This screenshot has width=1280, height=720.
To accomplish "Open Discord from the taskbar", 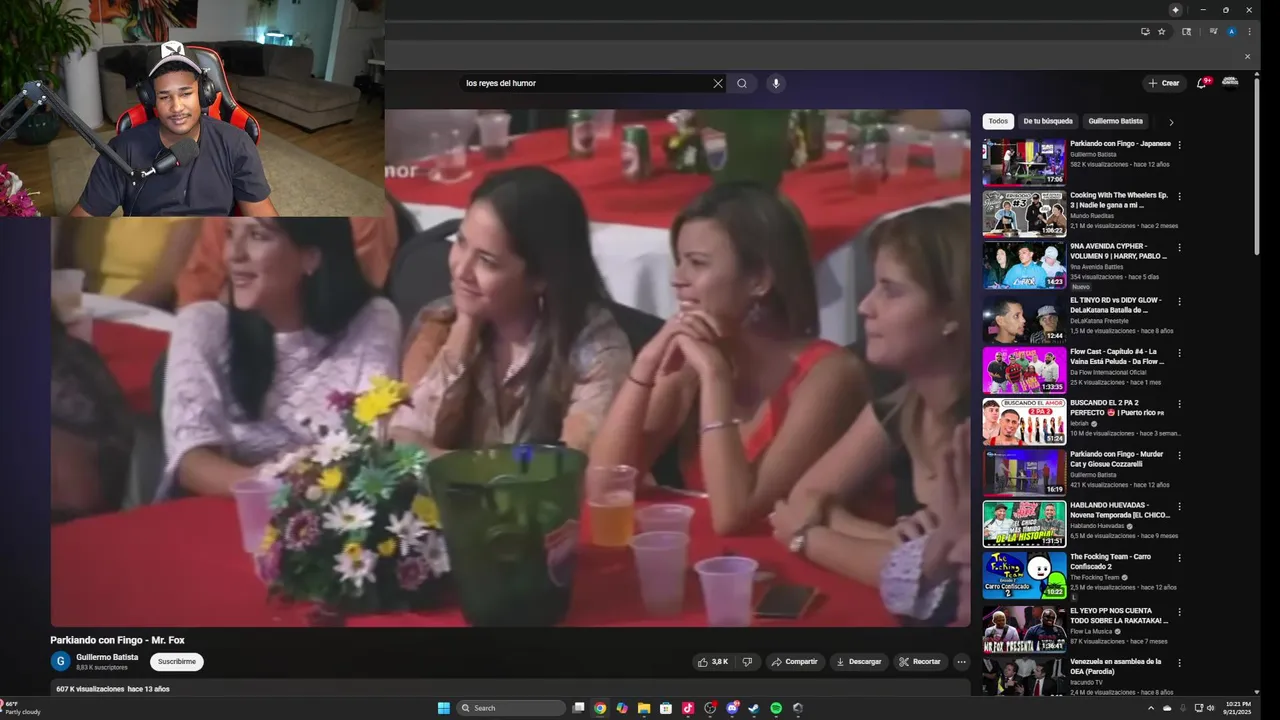I will 732,708.
